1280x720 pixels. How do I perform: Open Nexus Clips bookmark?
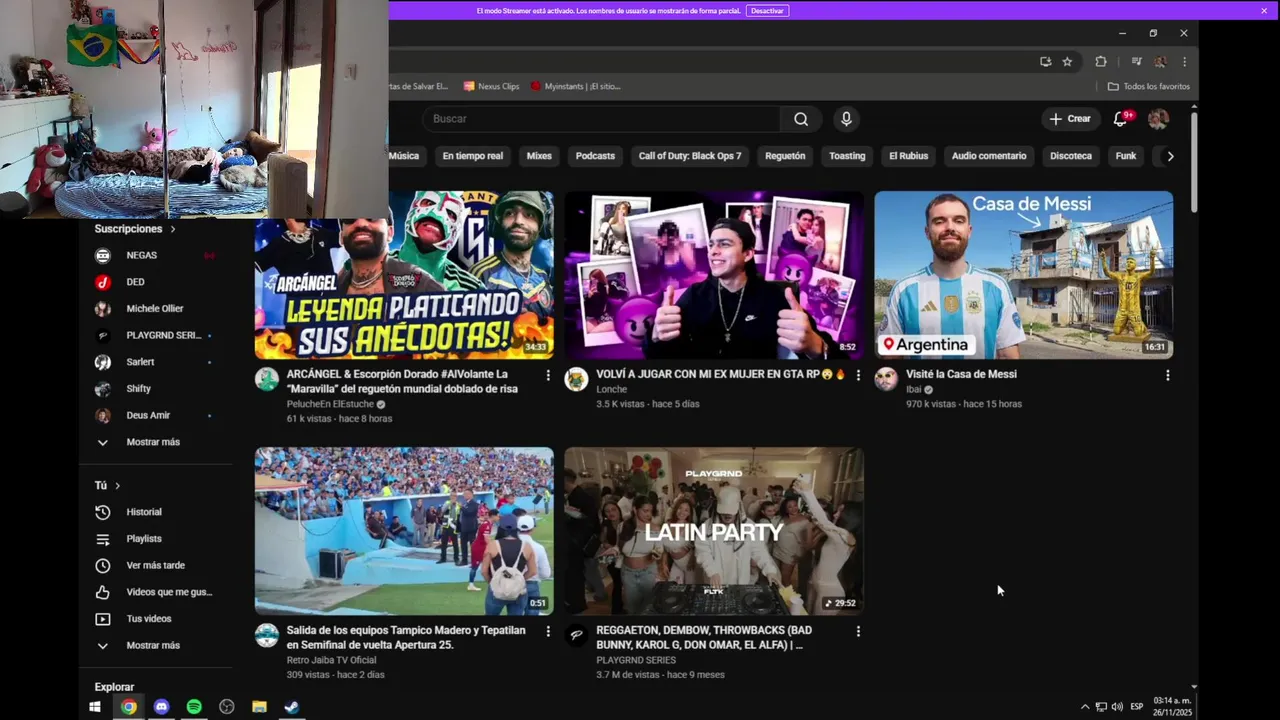491,87
